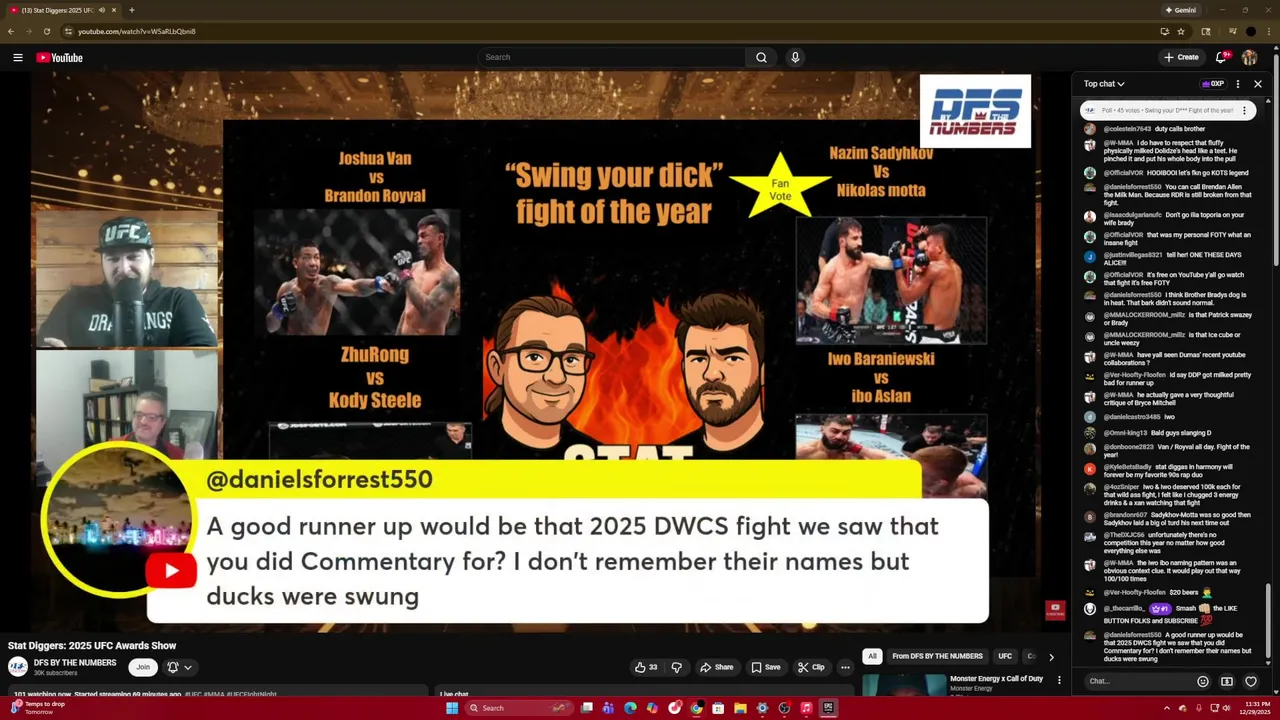Go to the YouTube home logo

click(x=60, y=58)
